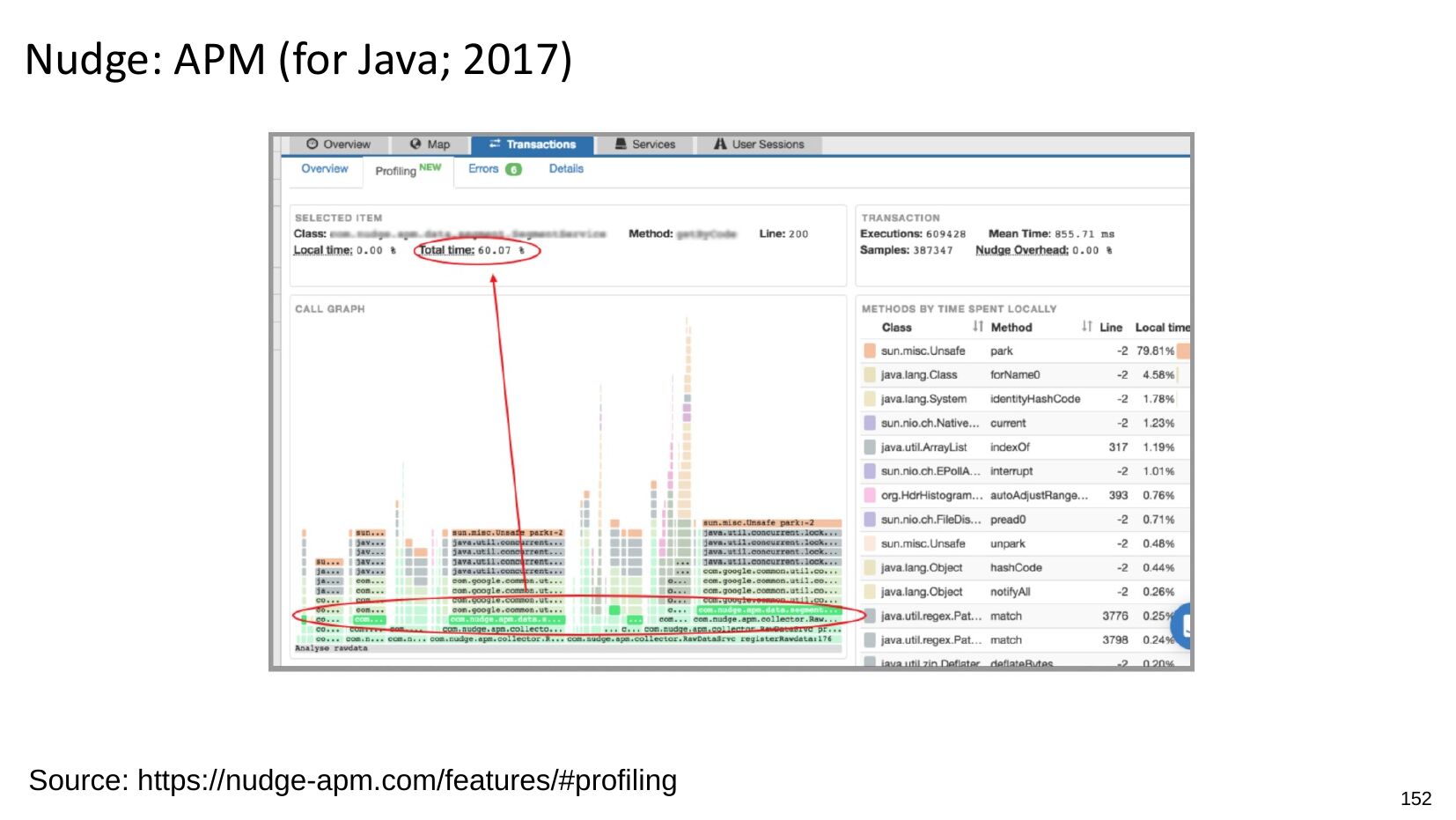Click the pink swatch for org.HdrHistogram row

pos(870,496)
